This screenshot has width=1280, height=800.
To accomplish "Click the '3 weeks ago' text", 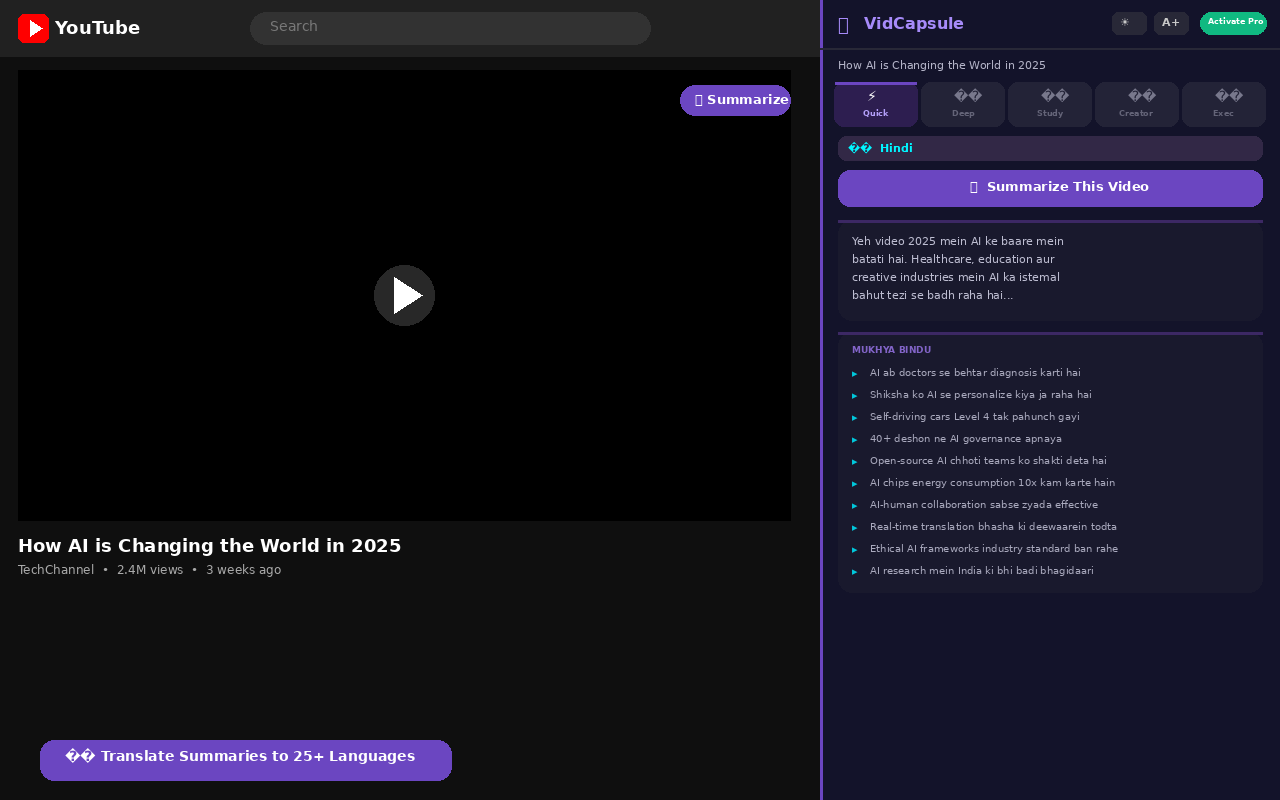I will pyautogui.click(x=243, y=570).
